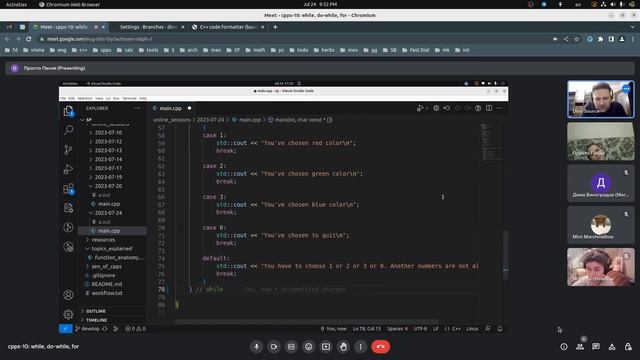Collapse the 2023-07-24 folder

[x=108, y=213]
